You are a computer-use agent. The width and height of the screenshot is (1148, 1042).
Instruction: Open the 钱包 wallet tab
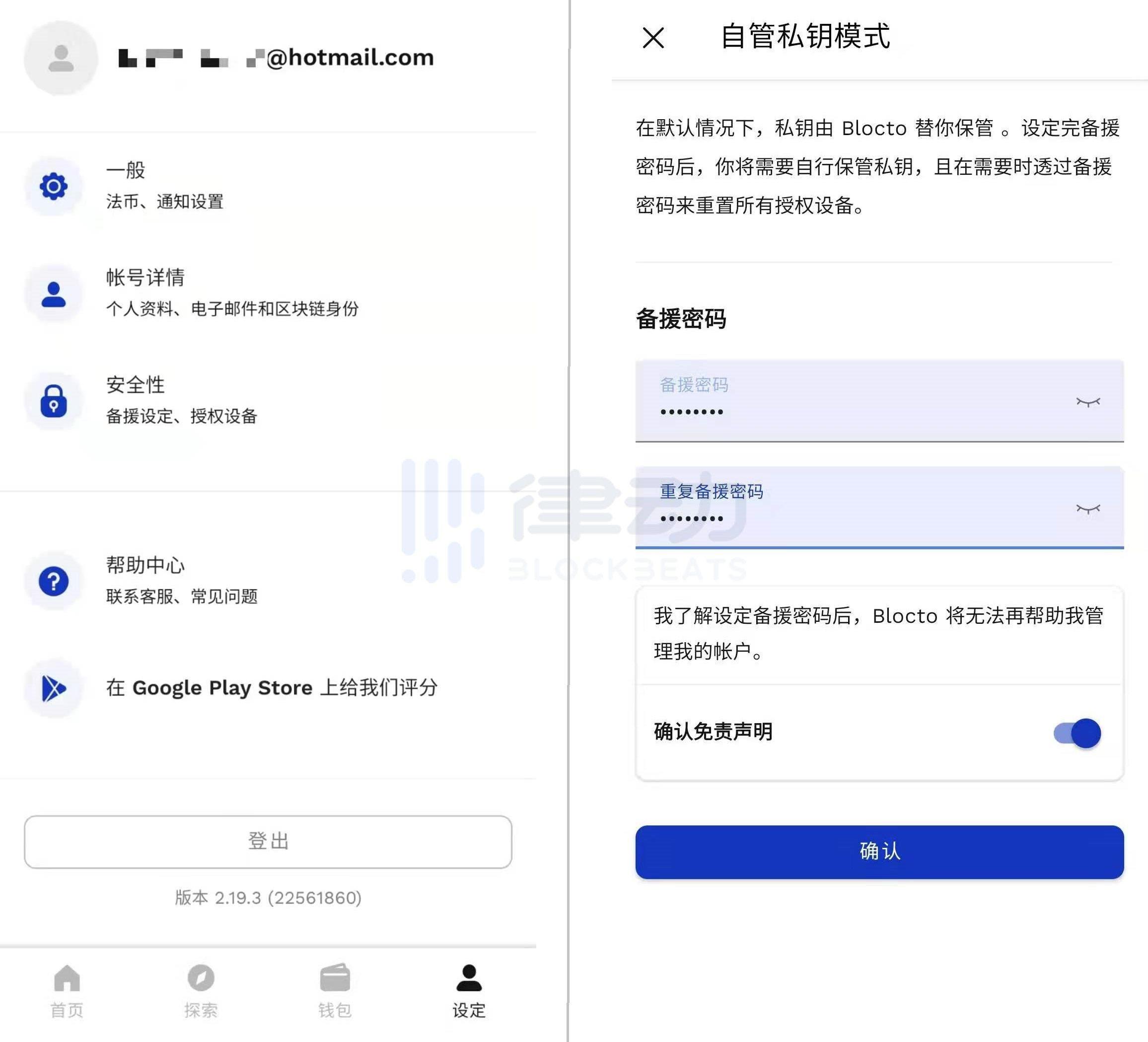pos(335,990)
